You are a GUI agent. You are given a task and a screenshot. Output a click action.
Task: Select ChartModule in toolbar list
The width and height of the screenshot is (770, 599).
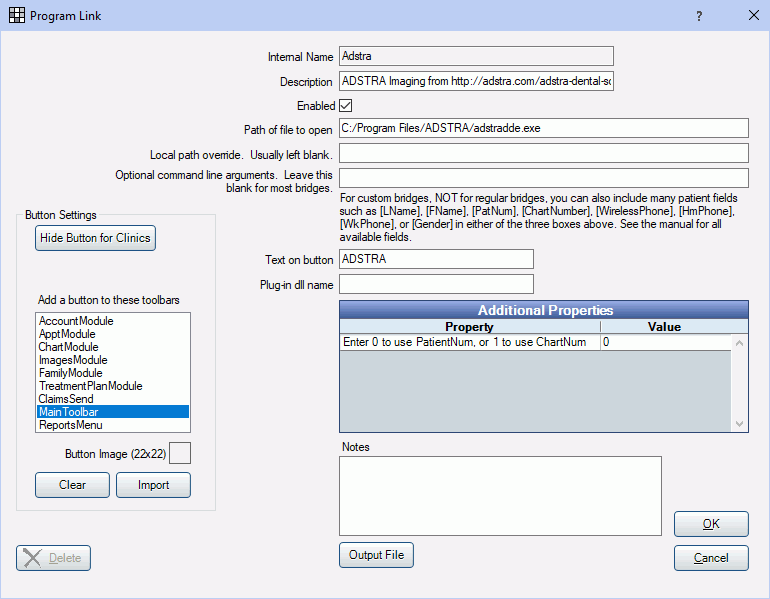pyautogui.click(x=113, y=347)
